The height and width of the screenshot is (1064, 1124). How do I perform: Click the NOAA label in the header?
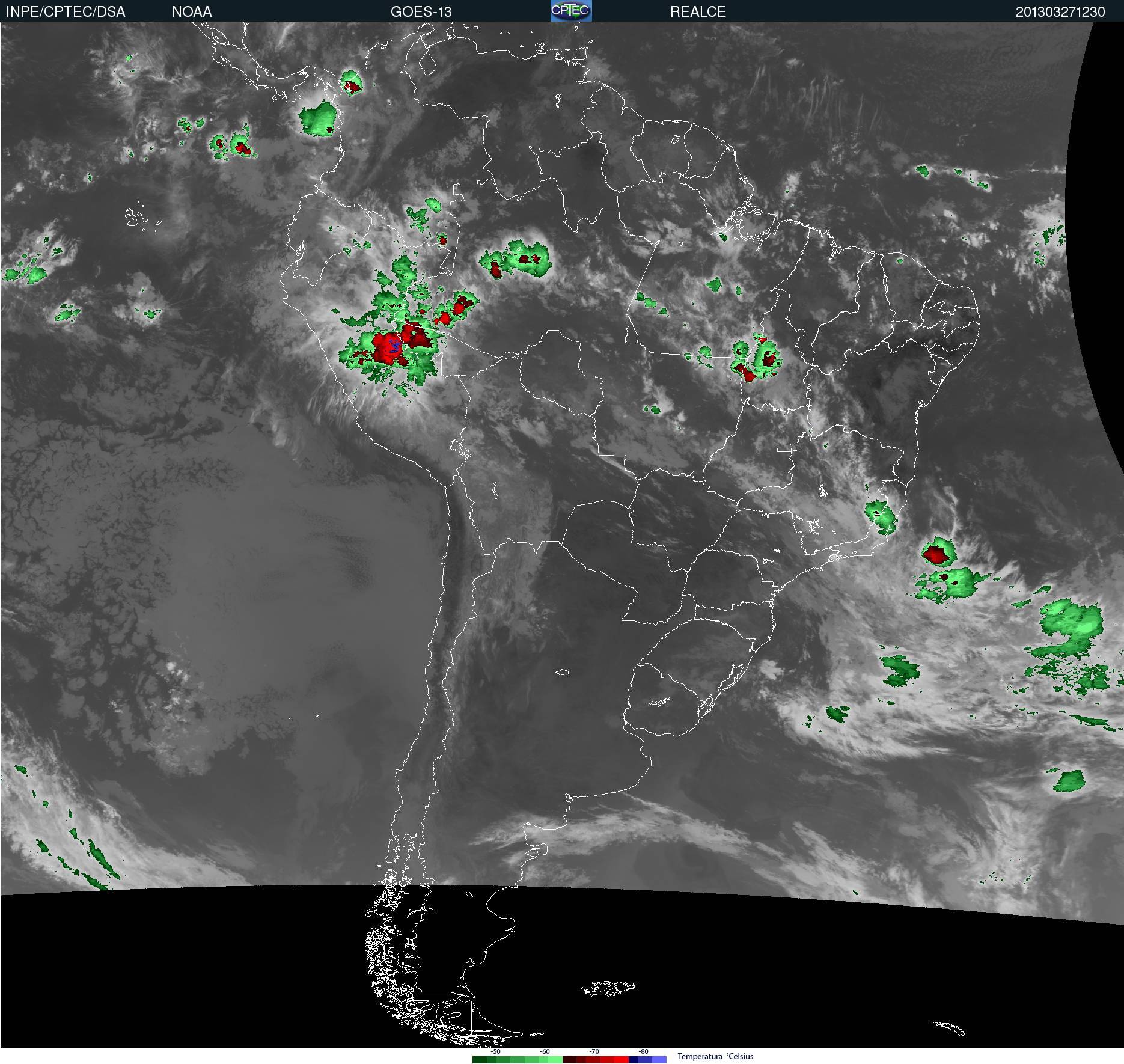(x=192, y=11)
